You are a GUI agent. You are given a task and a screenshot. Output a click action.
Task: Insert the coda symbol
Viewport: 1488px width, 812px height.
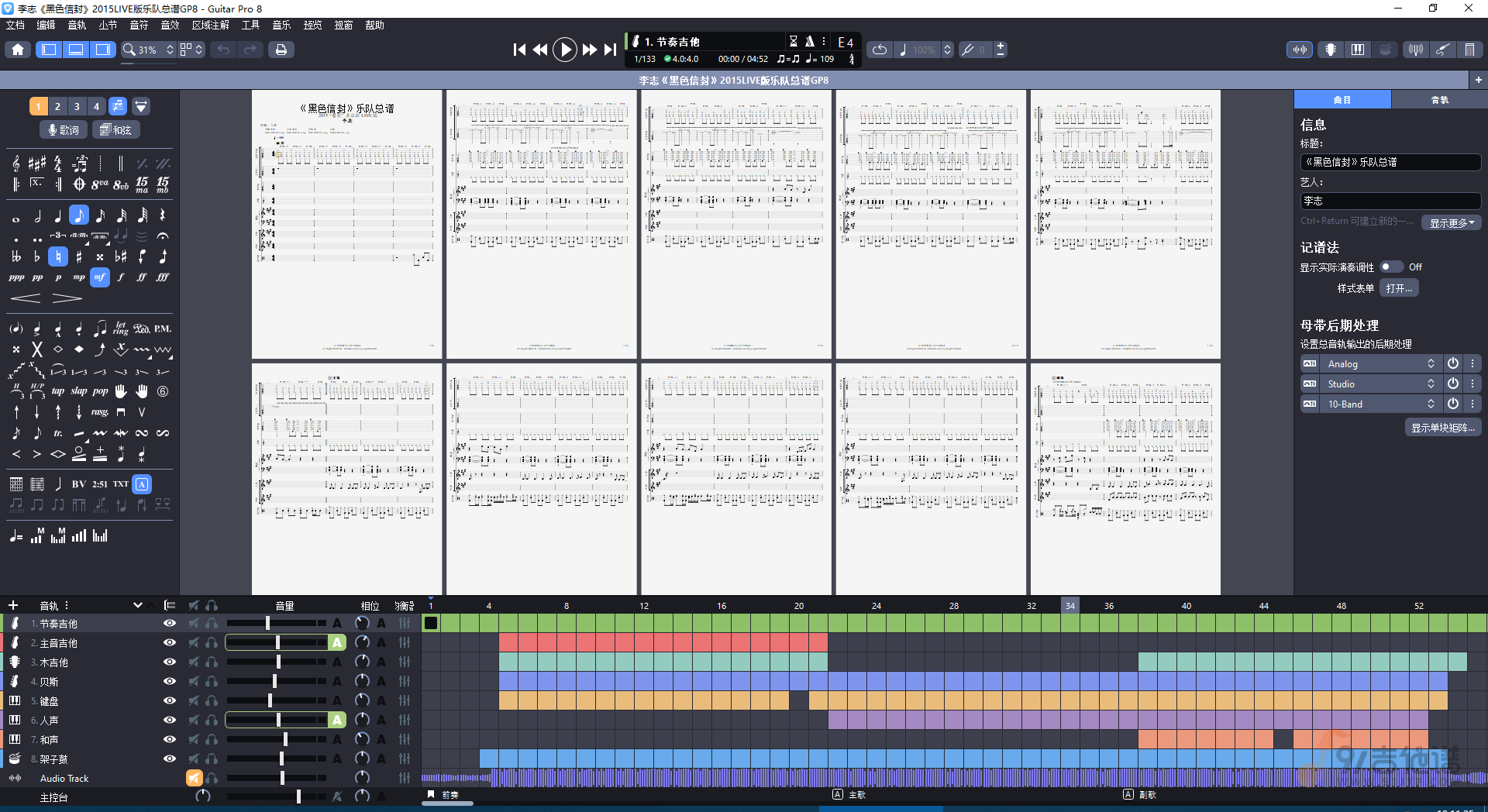click(x=79, y=184)
